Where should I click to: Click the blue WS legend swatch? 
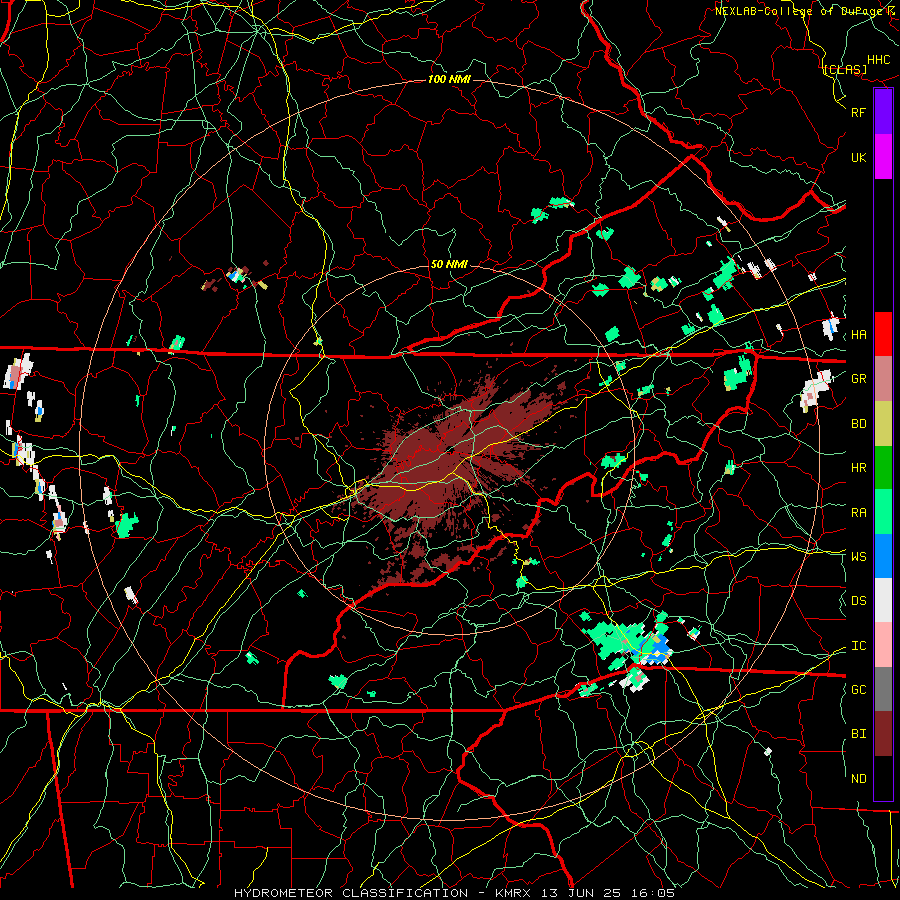point(883,556)
